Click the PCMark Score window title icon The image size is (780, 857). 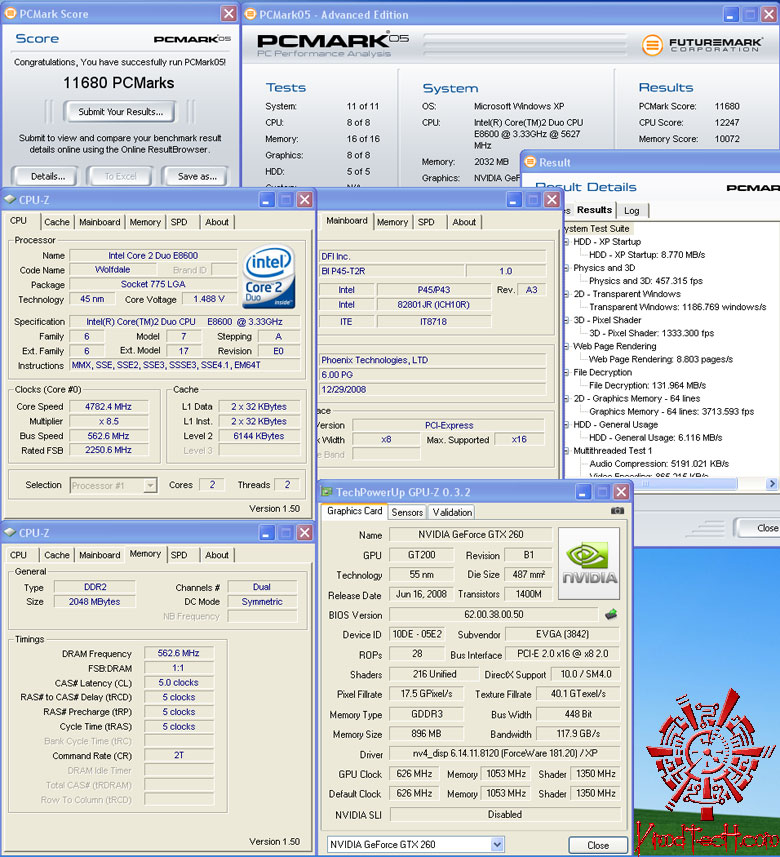point(10,14)
